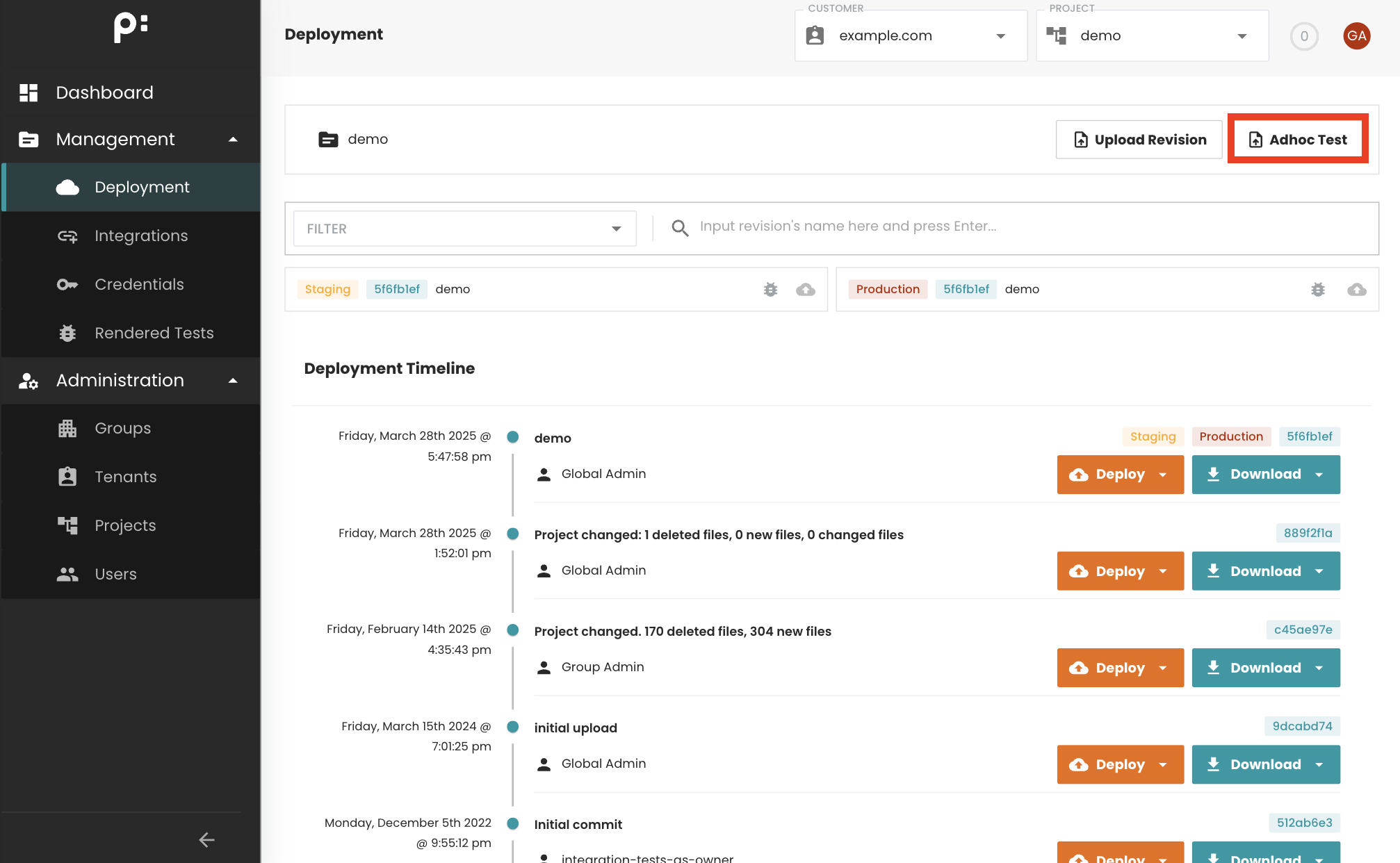This screenshot has width=1400, height=863.
Task: Go to Rendered Tests in sidebar
Action: pyautogui.click(x=154, y=334)
